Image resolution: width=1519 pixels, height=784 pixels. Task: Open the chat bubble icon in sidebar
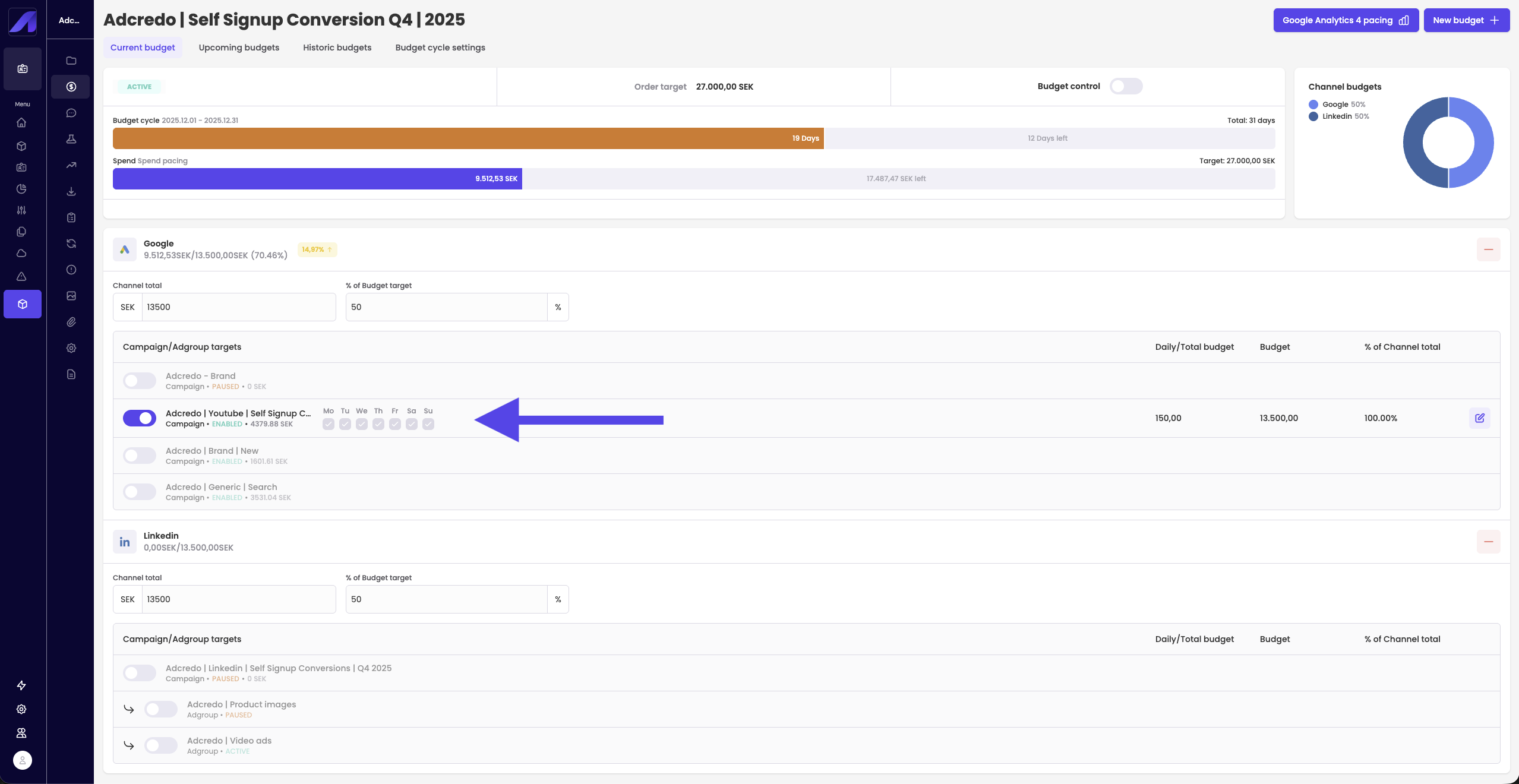[x=71, y=113]
